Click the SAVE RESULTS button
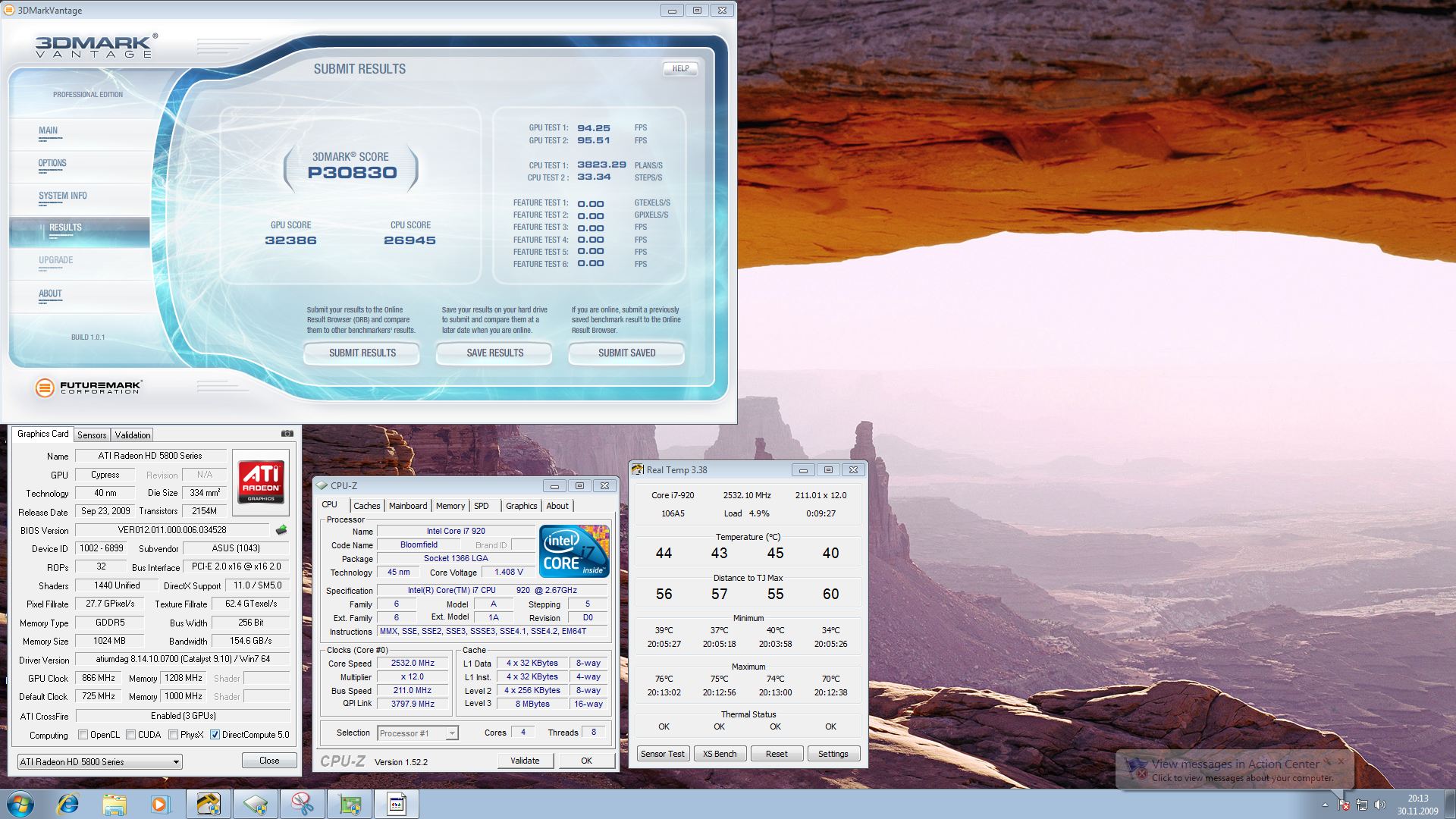 494,353
